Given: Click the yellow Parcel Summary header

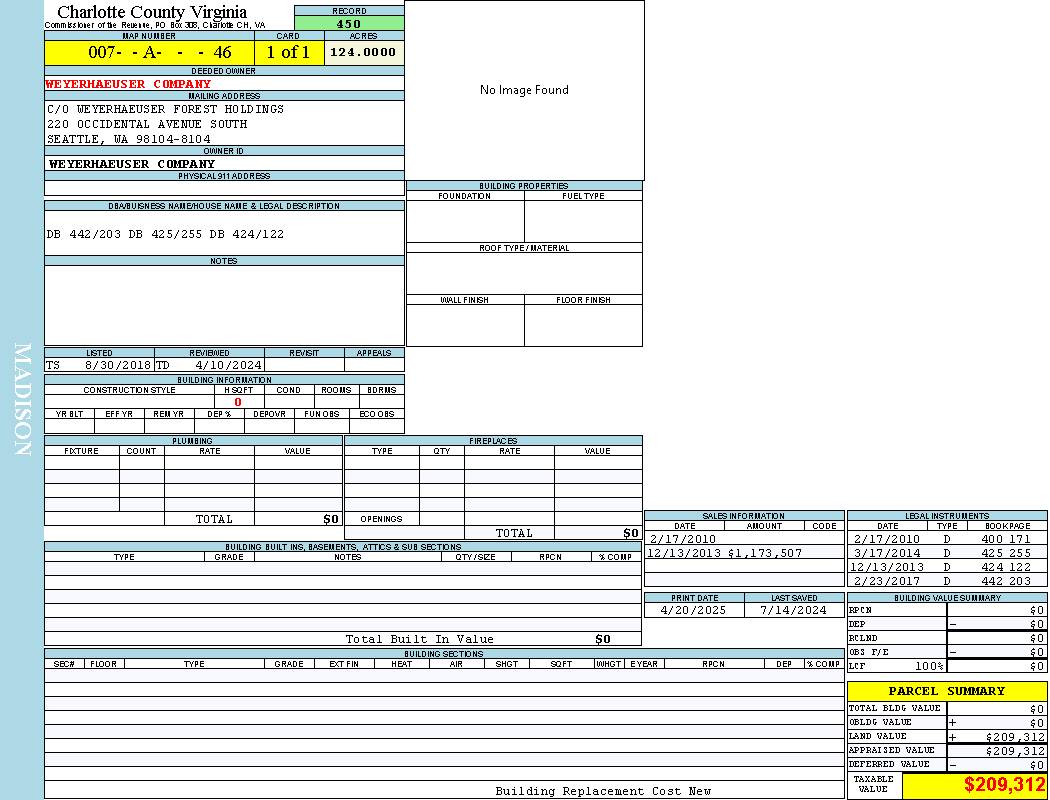Looking at the screenshot, I should (946, 691).
